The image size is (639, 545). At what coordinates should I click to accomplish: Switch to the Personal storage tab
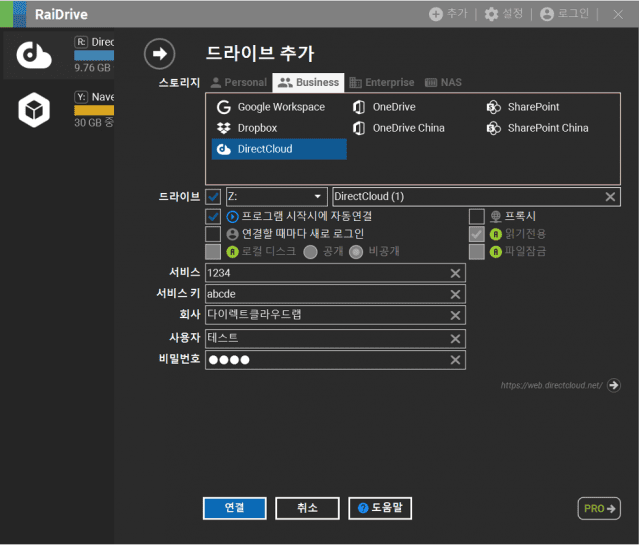click(x=239, y=82)
